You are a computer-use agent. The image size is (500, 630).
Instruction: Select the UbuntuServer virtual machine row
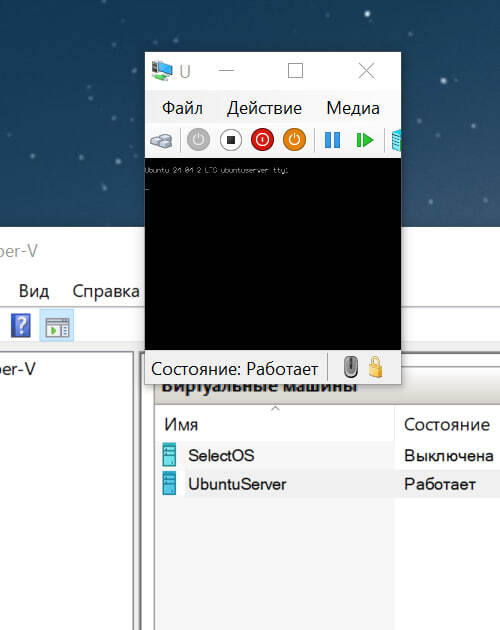coord(327,484)
